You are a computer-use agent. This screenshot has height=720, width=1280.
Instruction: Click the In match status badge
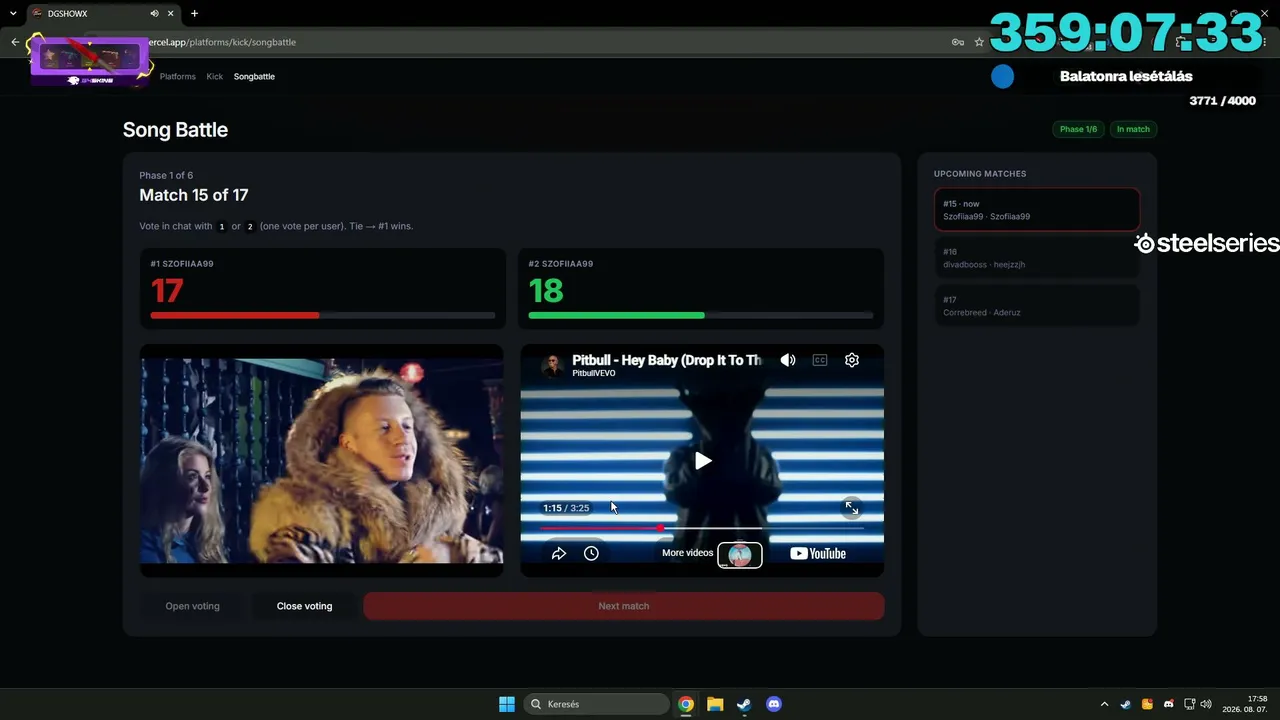pyautogui.click(x=1133, y=129)
